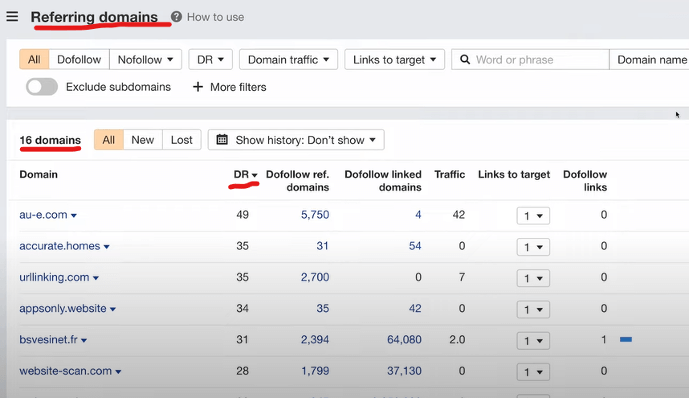
Task: Sort by Dofollow ref. domains column
Action: click(297, 181)
